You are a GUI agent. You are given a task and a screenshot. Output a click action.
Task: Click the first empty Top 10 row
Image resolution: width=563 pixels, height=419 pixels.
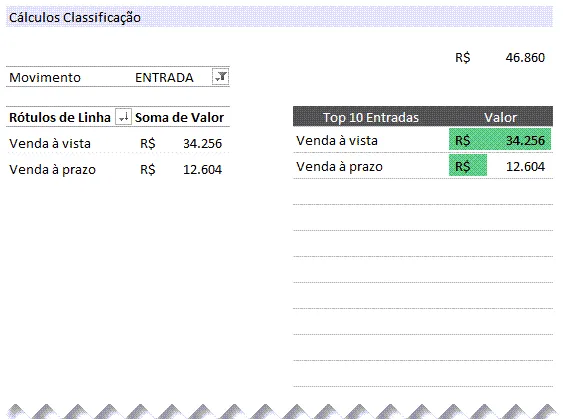[423, 192]
